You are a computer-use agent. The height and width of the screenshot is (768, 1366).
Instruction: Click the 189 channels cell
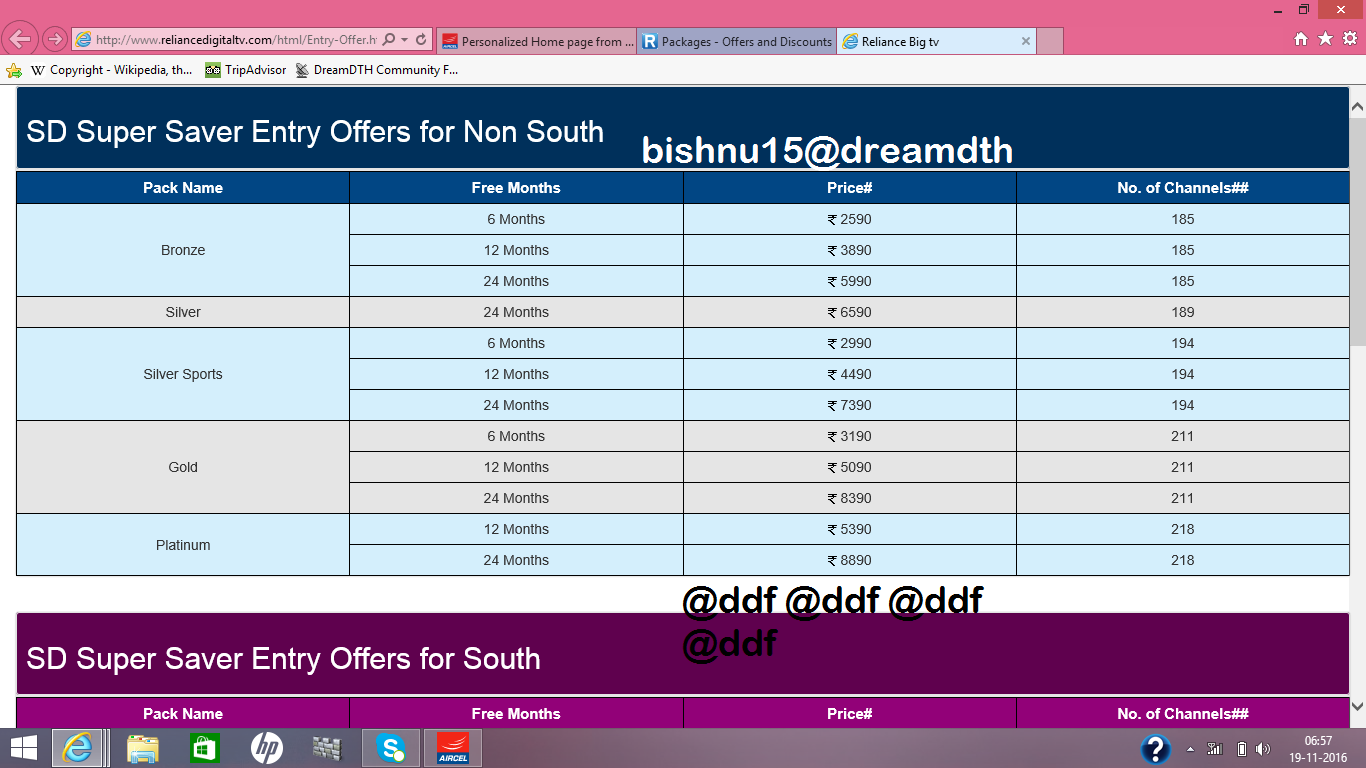1183,312
